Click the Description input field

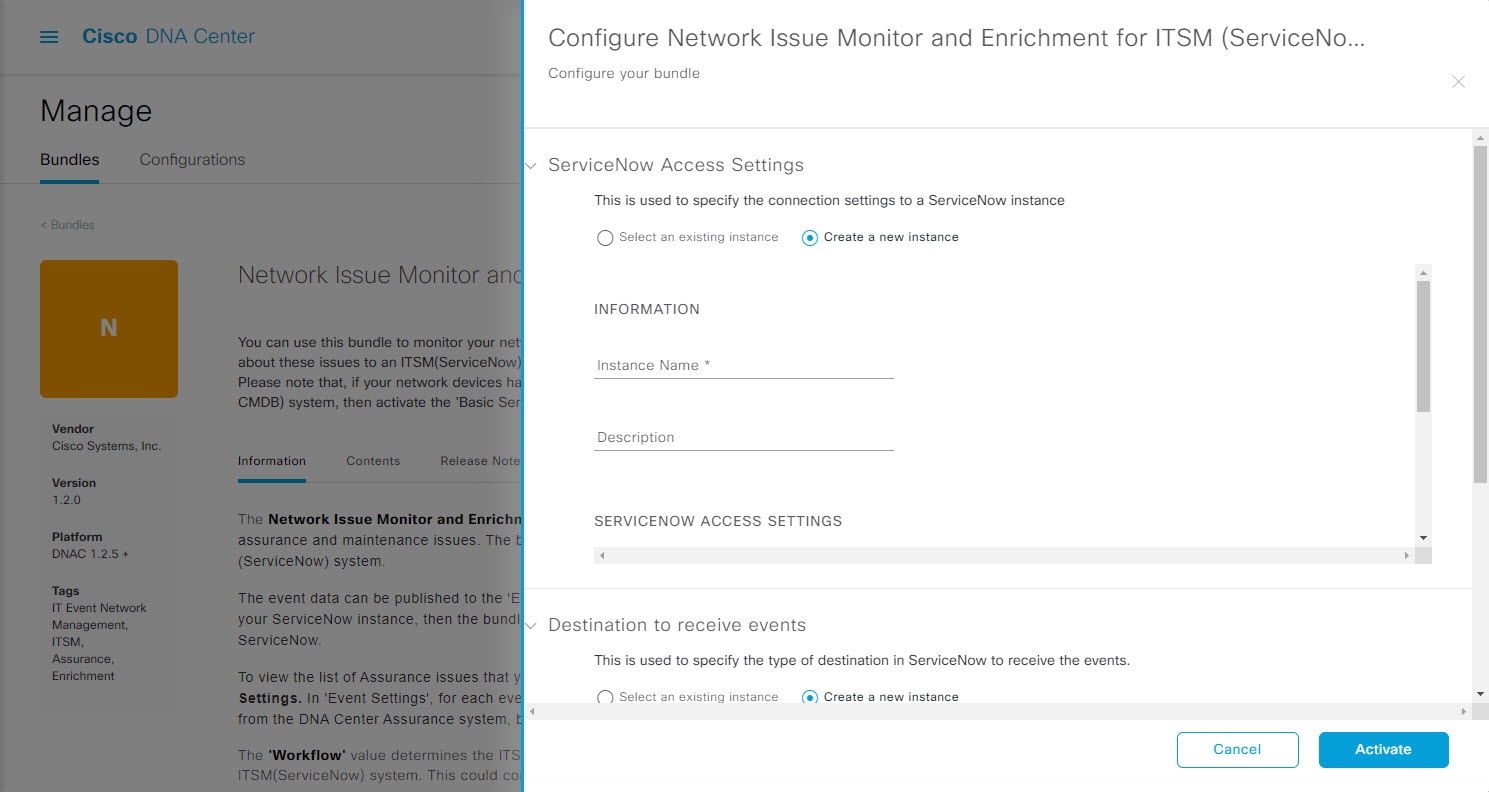point(743,438)
